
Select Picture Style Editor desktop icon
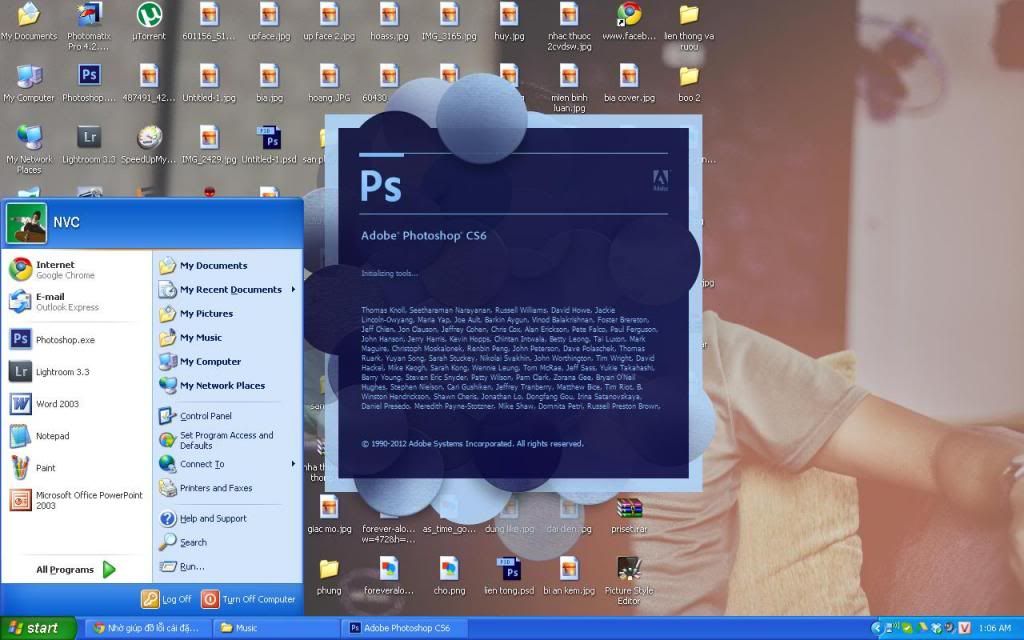629,580
